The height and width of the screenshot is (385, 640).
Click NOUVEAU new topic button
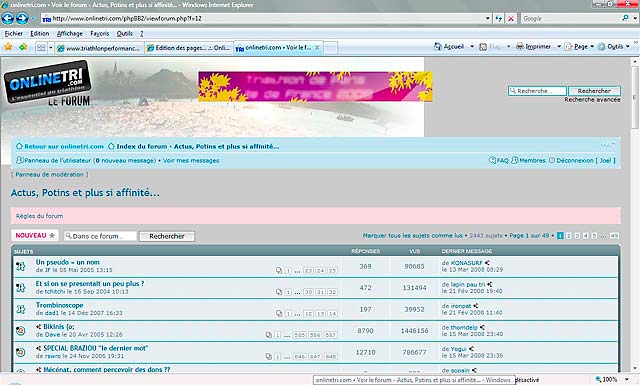[x=35, y=236]
